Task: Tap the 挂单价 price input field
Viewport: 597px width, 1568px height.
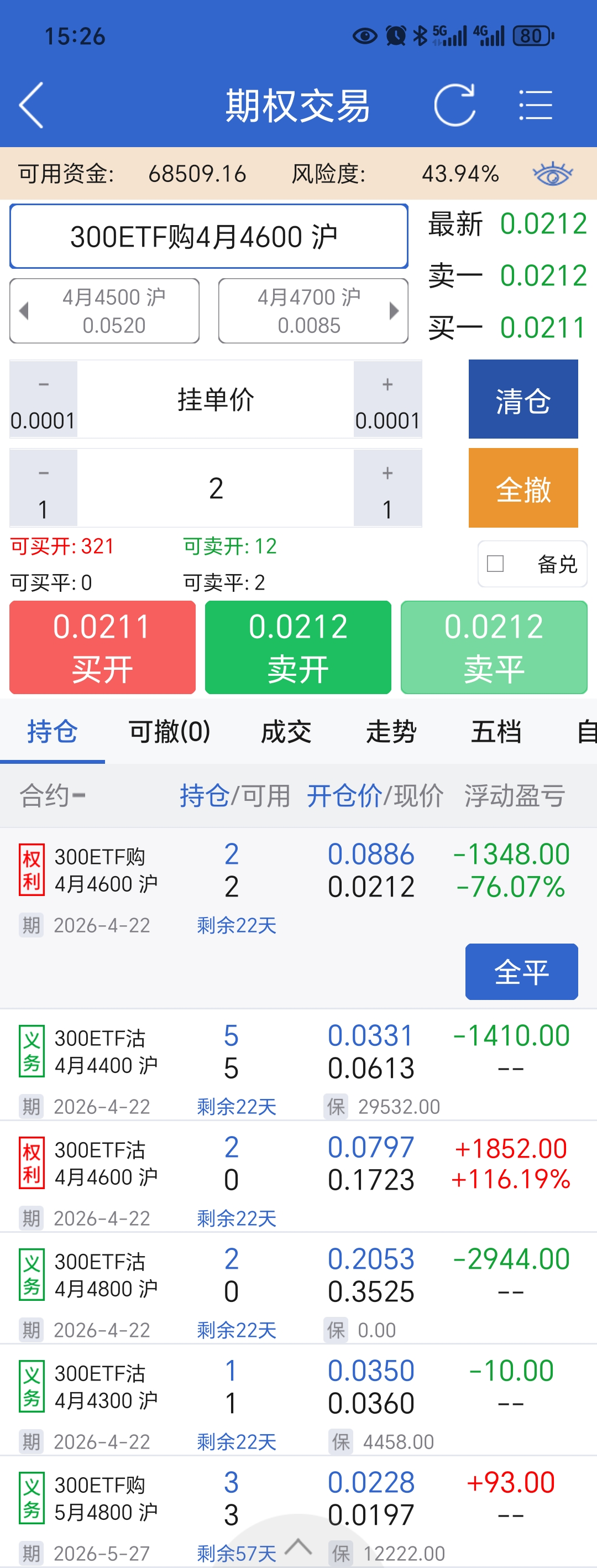Action: tap(216, 399)
